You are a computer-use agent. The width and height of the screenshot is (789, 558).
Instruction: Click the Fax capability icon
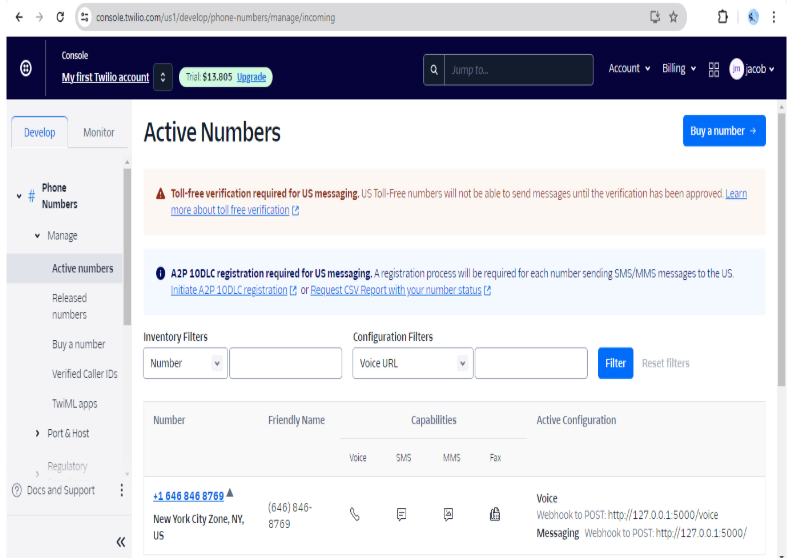[x=495, y=514]
